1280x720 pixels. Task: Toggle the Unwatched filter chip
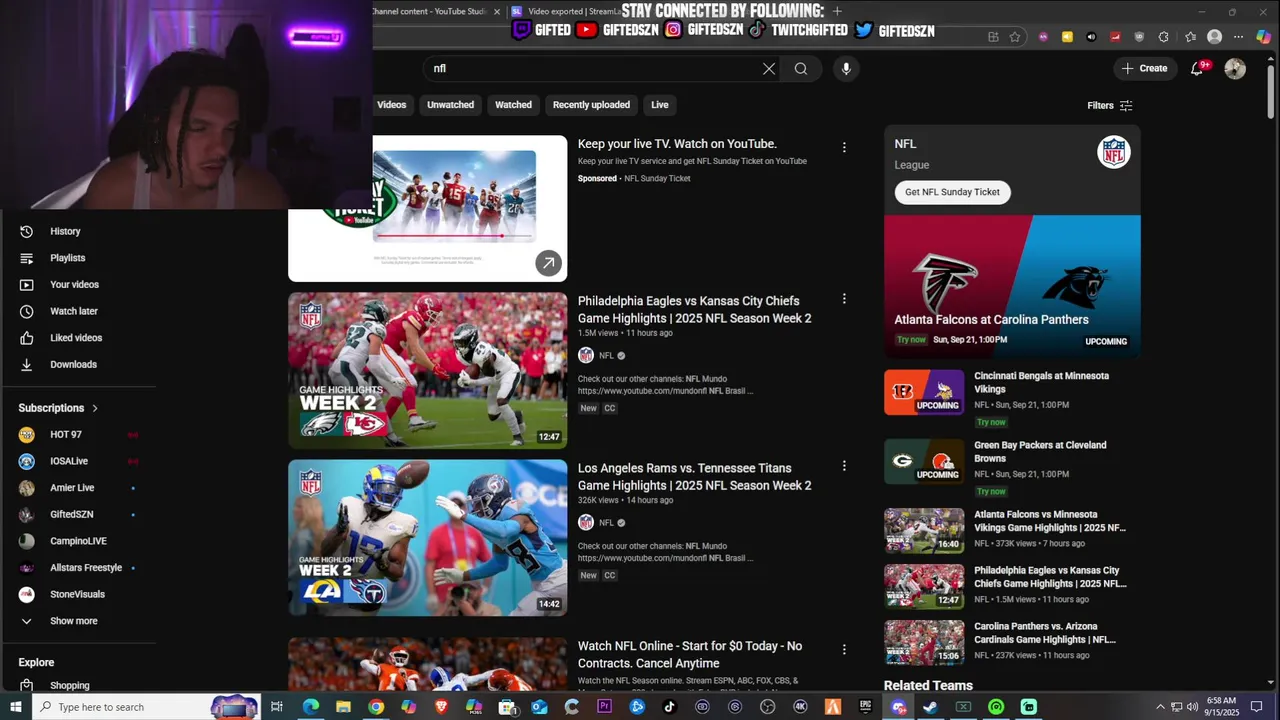(x=450, y=105)
